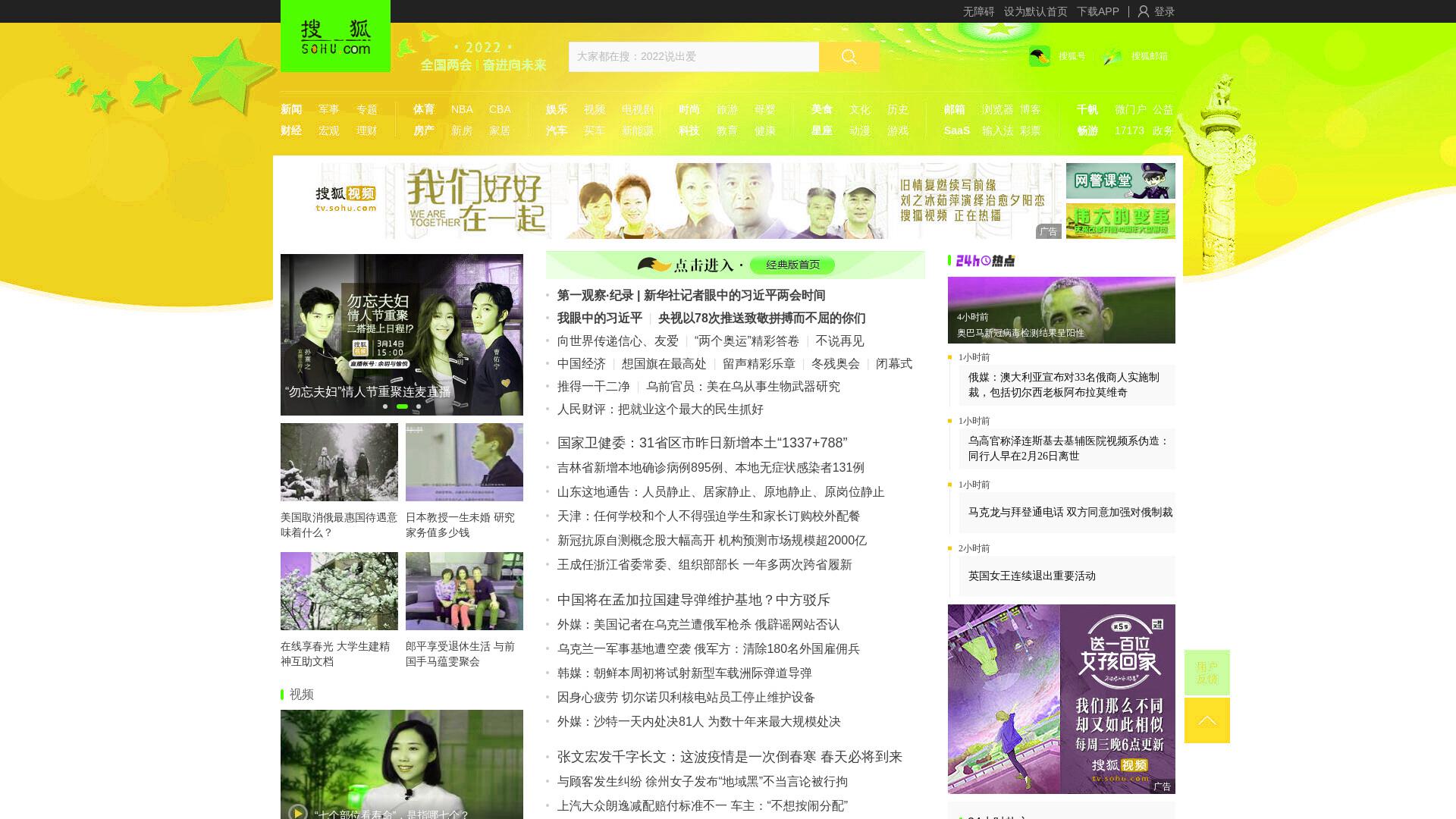Open the 娱乐 navigation item
Image resolution: width=1456 pixels, height=819 pixels.
(557, 109)
